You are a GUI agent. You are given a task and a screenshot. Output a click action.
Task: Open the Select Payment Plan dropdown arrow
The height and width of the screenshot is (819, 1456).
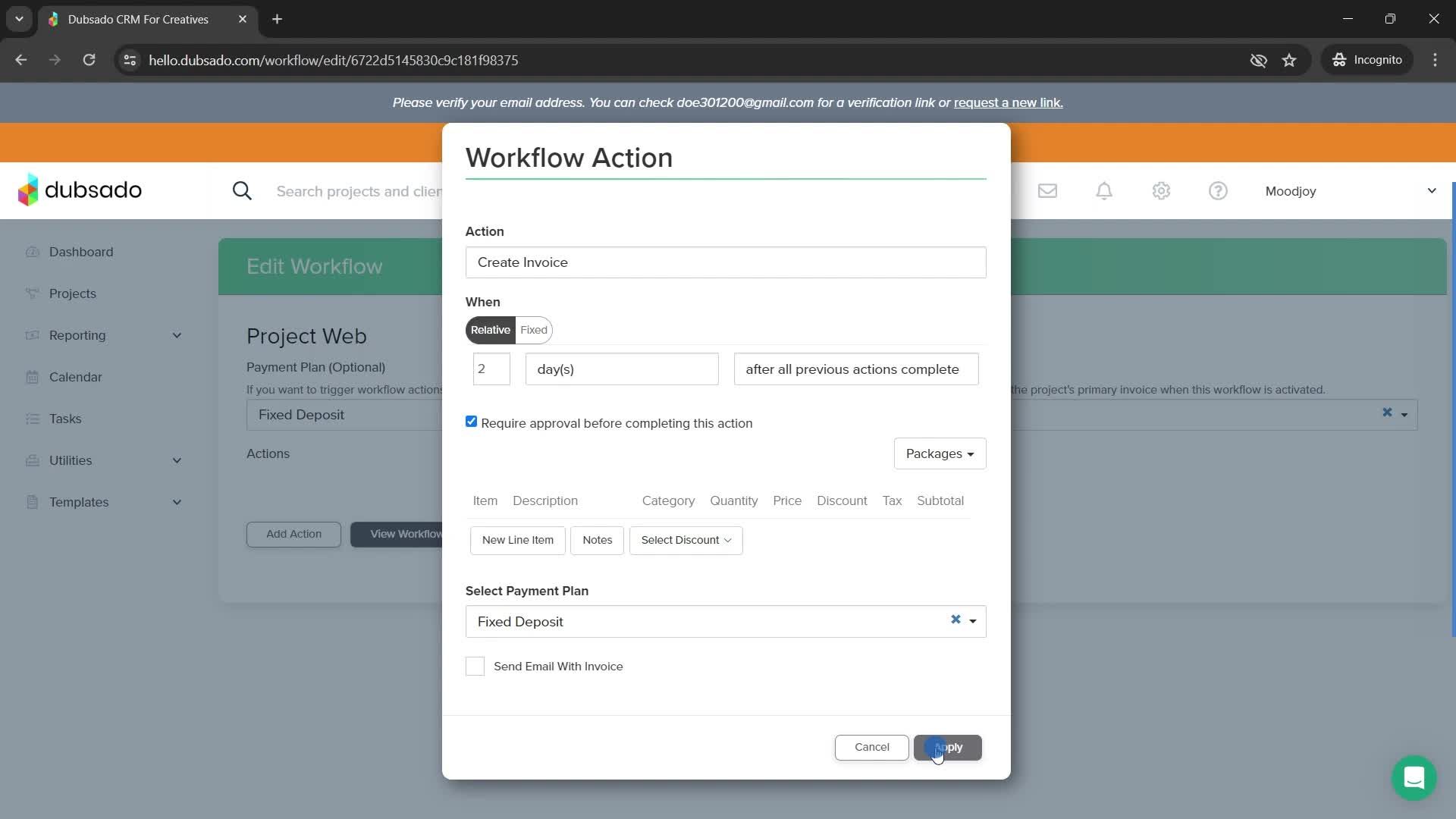tap(973, 621)
